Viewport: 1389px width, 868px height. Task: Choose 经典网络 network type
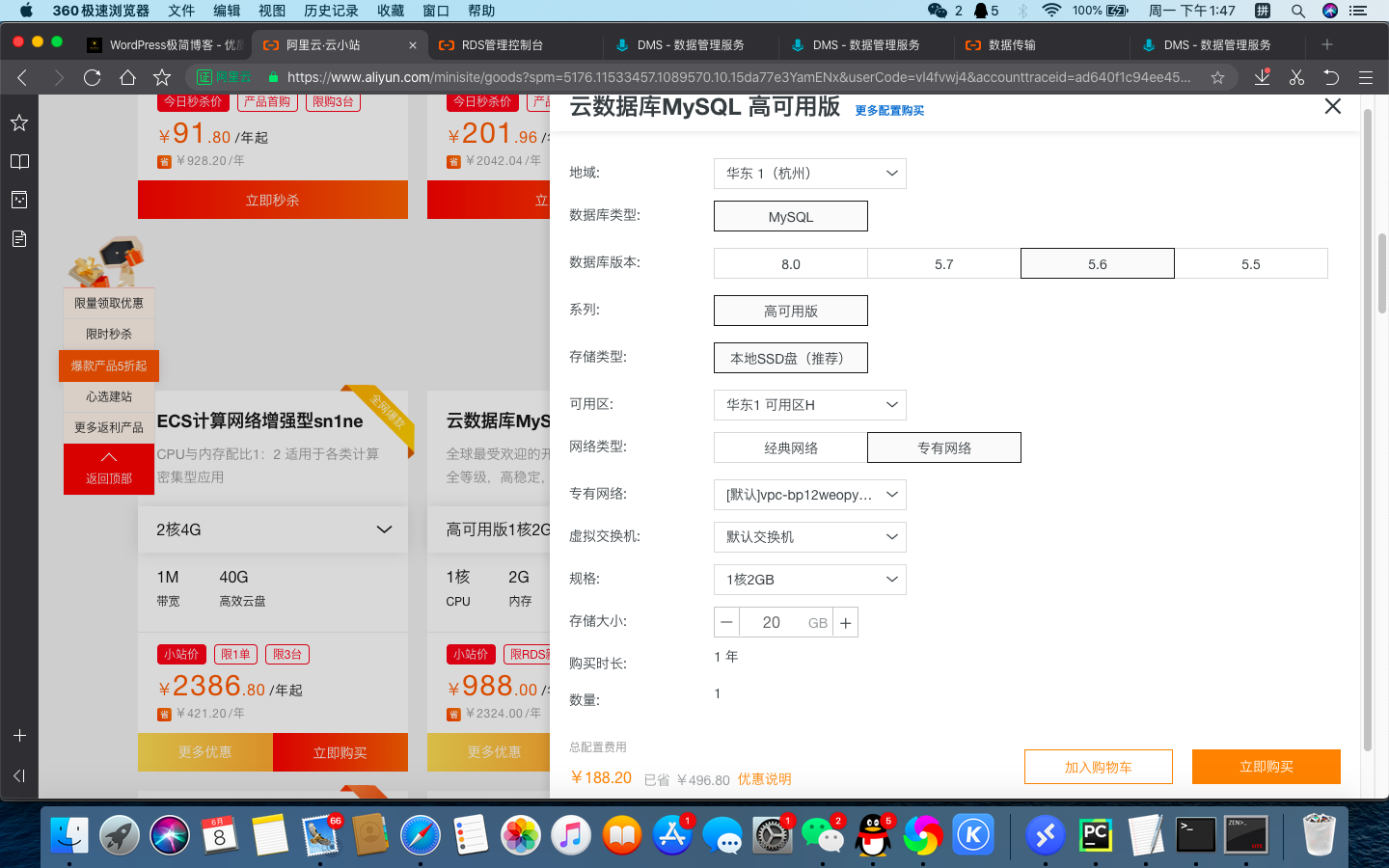[791, 448]
